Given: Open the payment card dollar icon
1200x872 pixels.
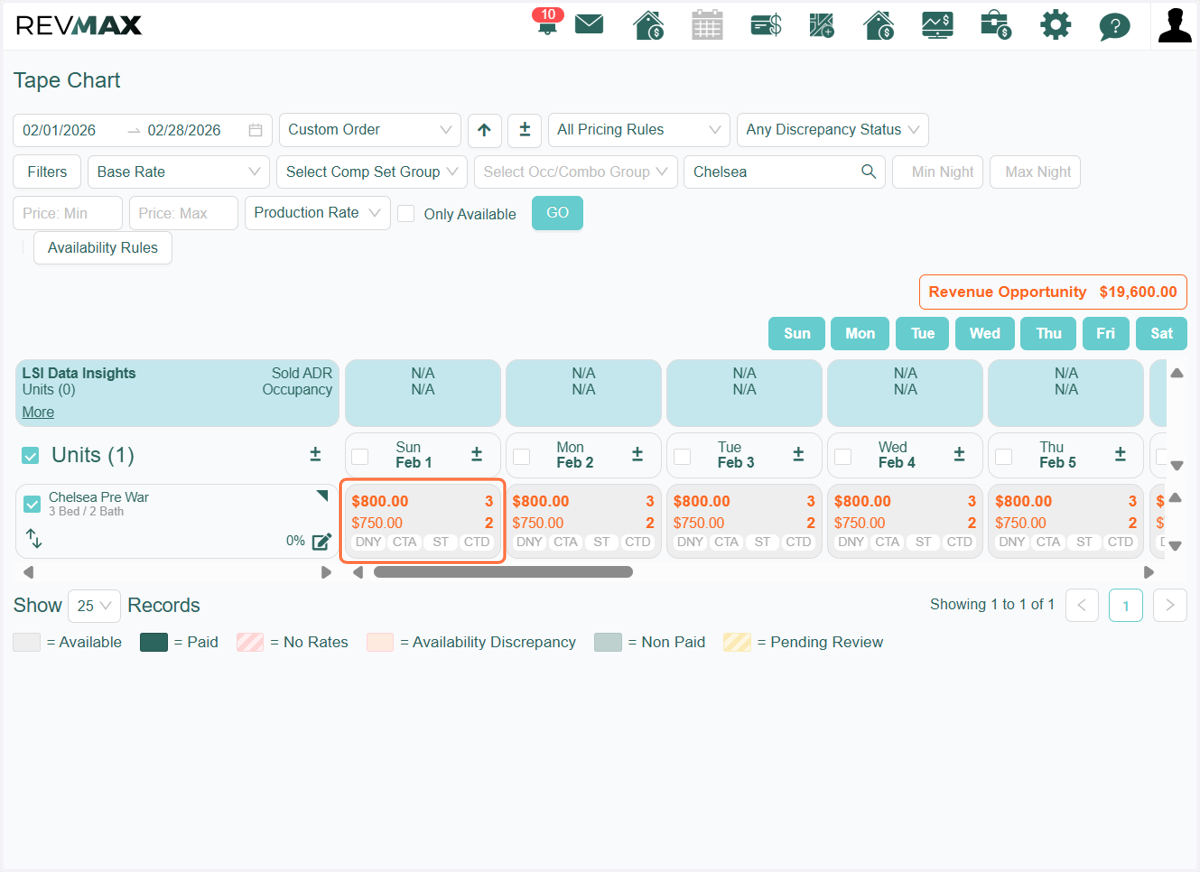Looking at the screenshot, I should tap(766, 25).
